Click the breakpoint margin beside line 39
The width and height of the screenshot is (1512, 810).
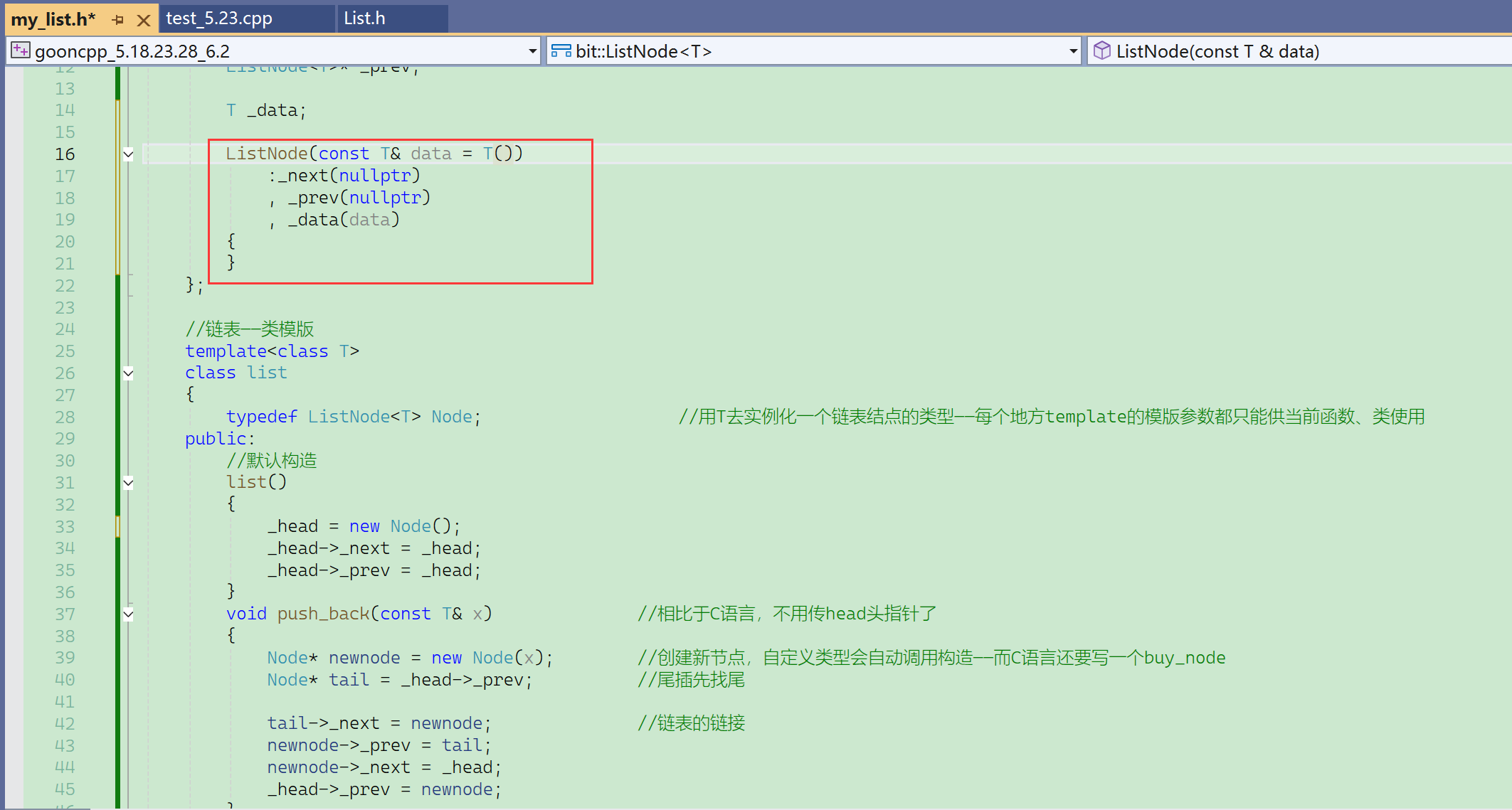pyautogui.click(x=14, y=658)
